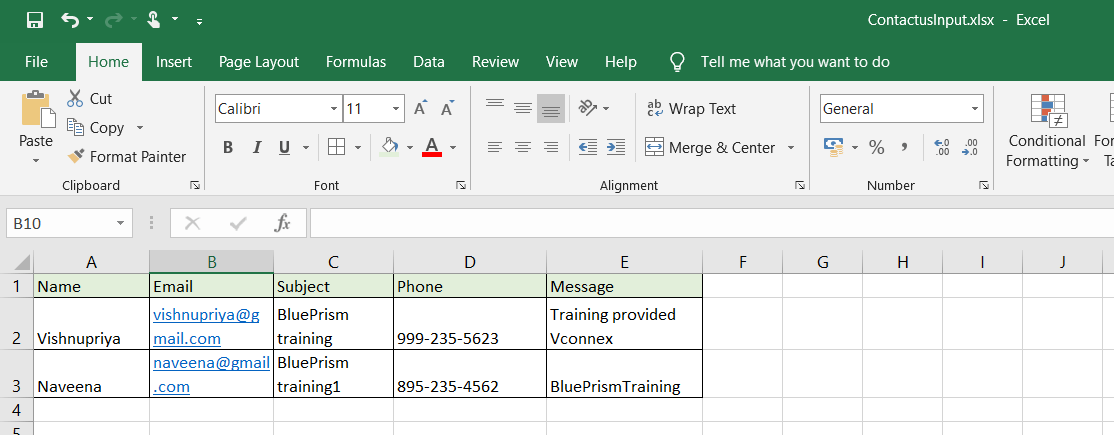Switch to the Review tab
This screenshot has width=1114, height=435.
coord(495,62)
